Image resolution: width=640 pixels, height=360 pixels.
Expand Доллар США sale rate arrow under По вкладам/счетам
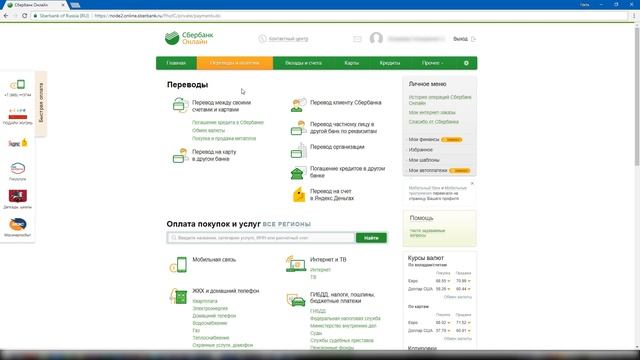(469, 289)
